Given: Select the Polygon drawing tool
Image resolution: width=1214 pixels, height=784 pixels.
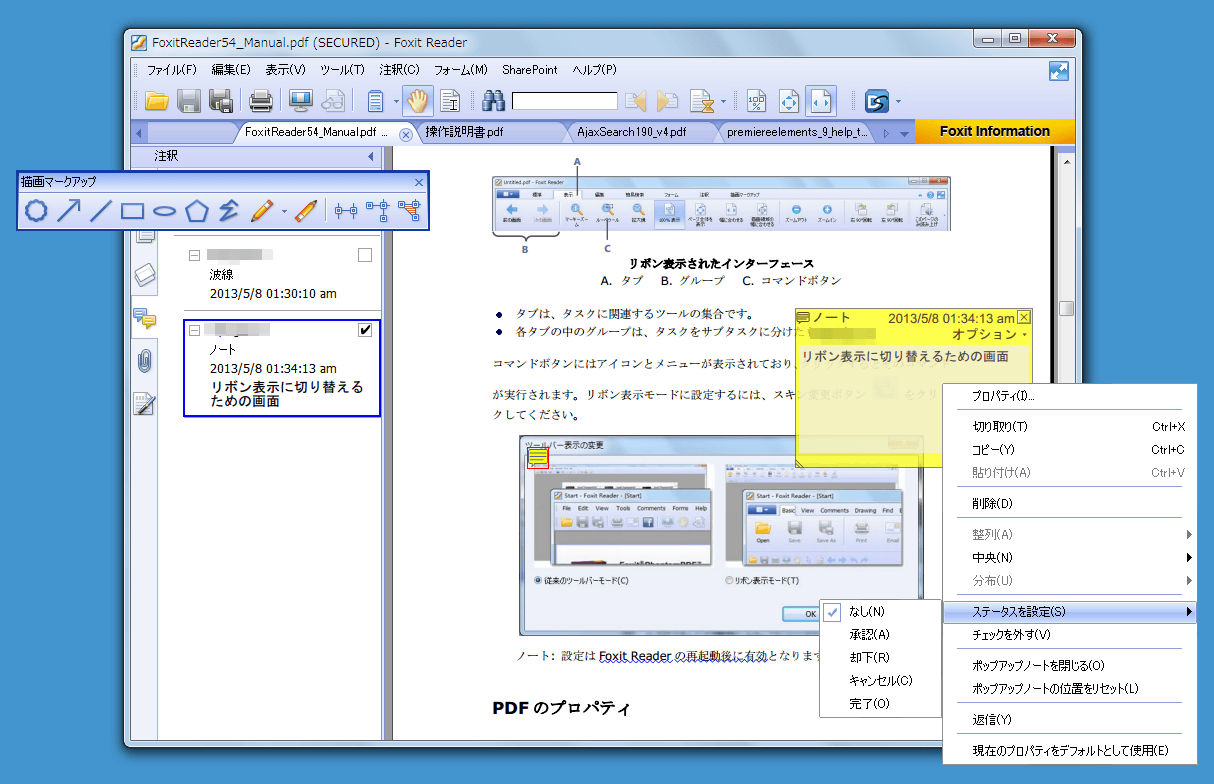Looking at the screenshot, I should pyautogui.click(x=197, y=211).
